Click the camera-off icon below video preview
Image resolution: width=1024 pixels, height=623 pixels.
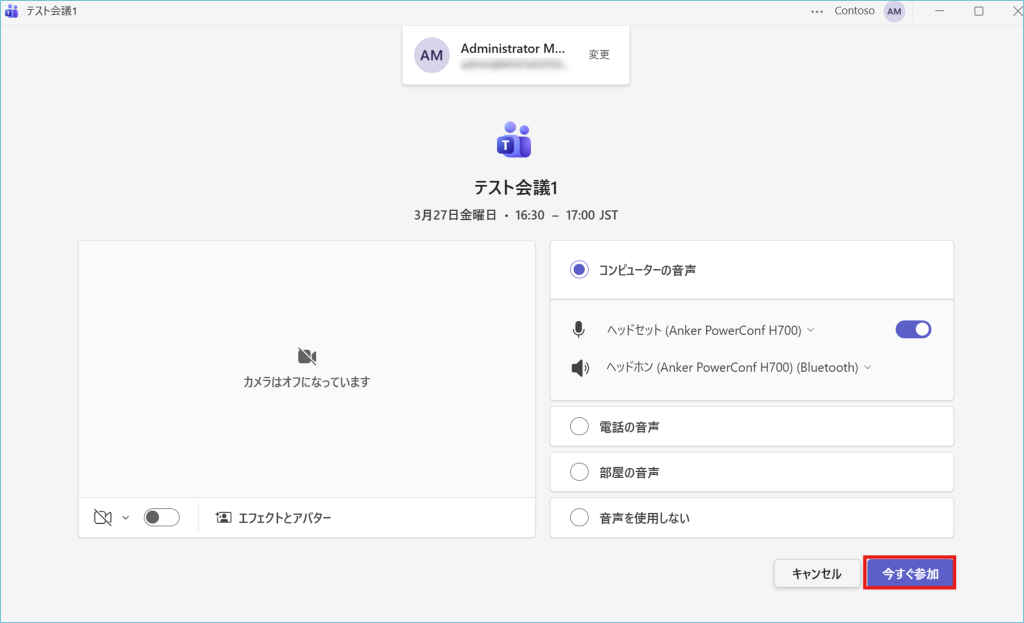point(101,518)
